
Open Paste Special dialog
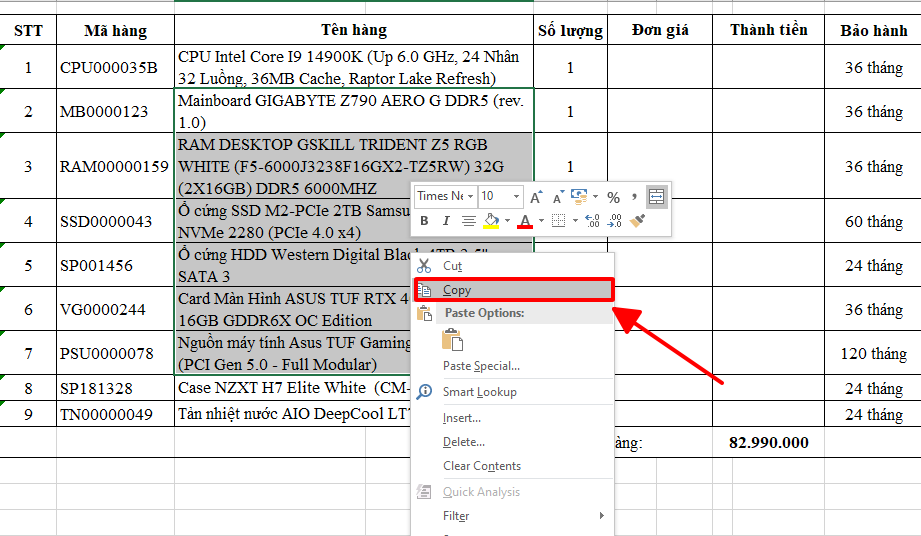[x=513, y=366]
